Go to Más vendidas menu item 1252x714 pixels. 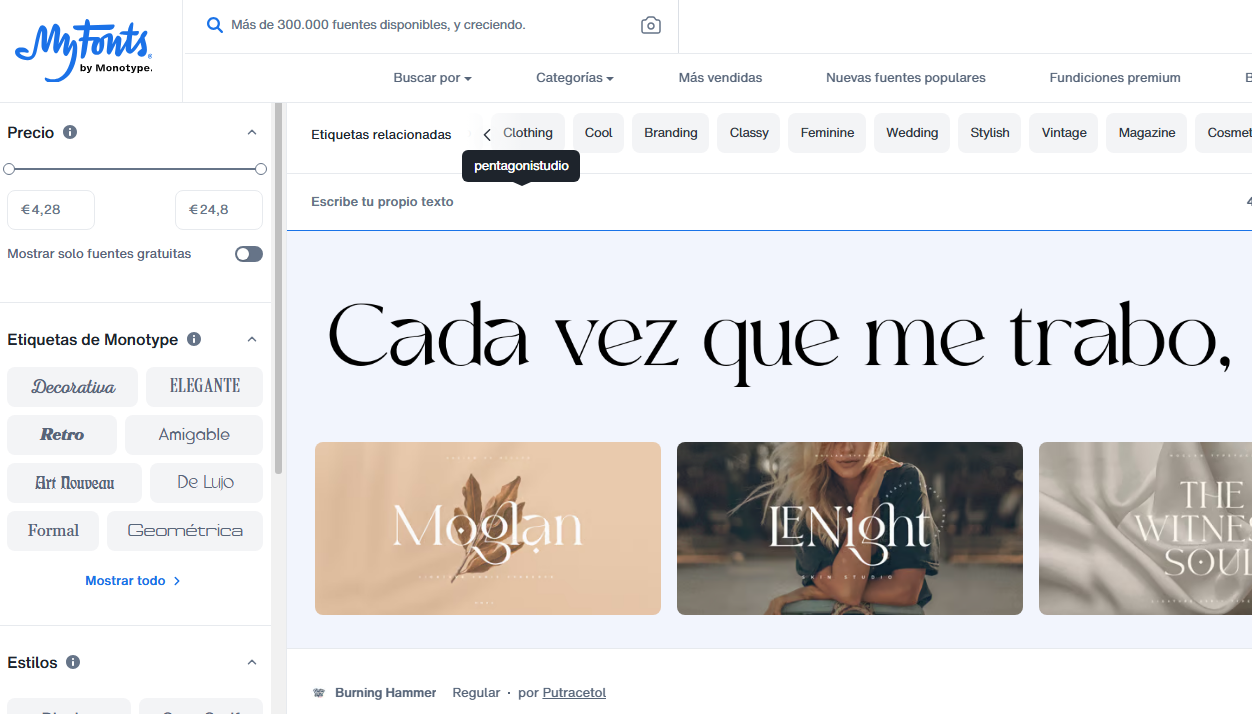pos(720,78)
